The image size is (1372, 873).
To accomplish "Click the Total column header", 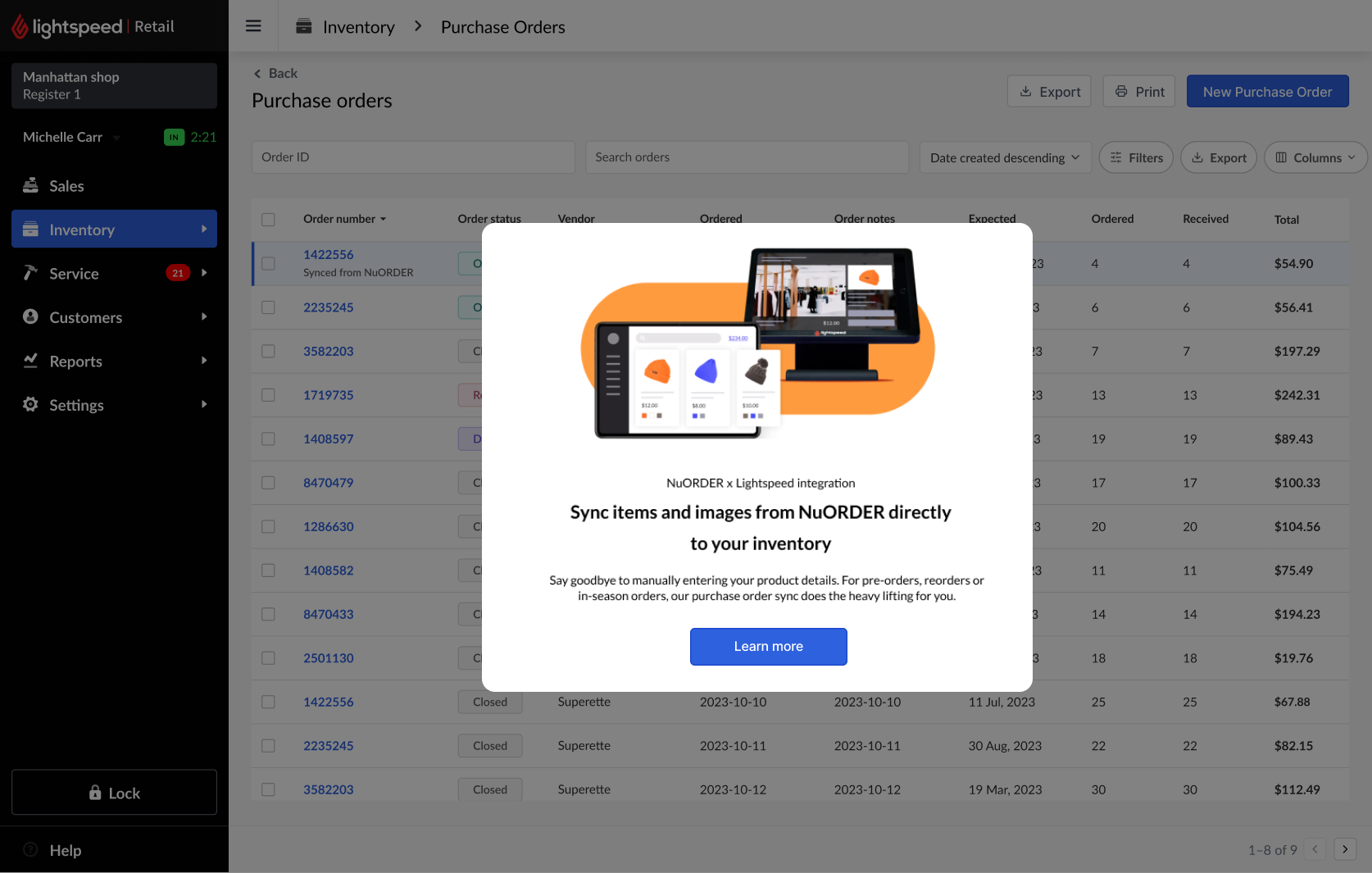I will coord(1286,220).
